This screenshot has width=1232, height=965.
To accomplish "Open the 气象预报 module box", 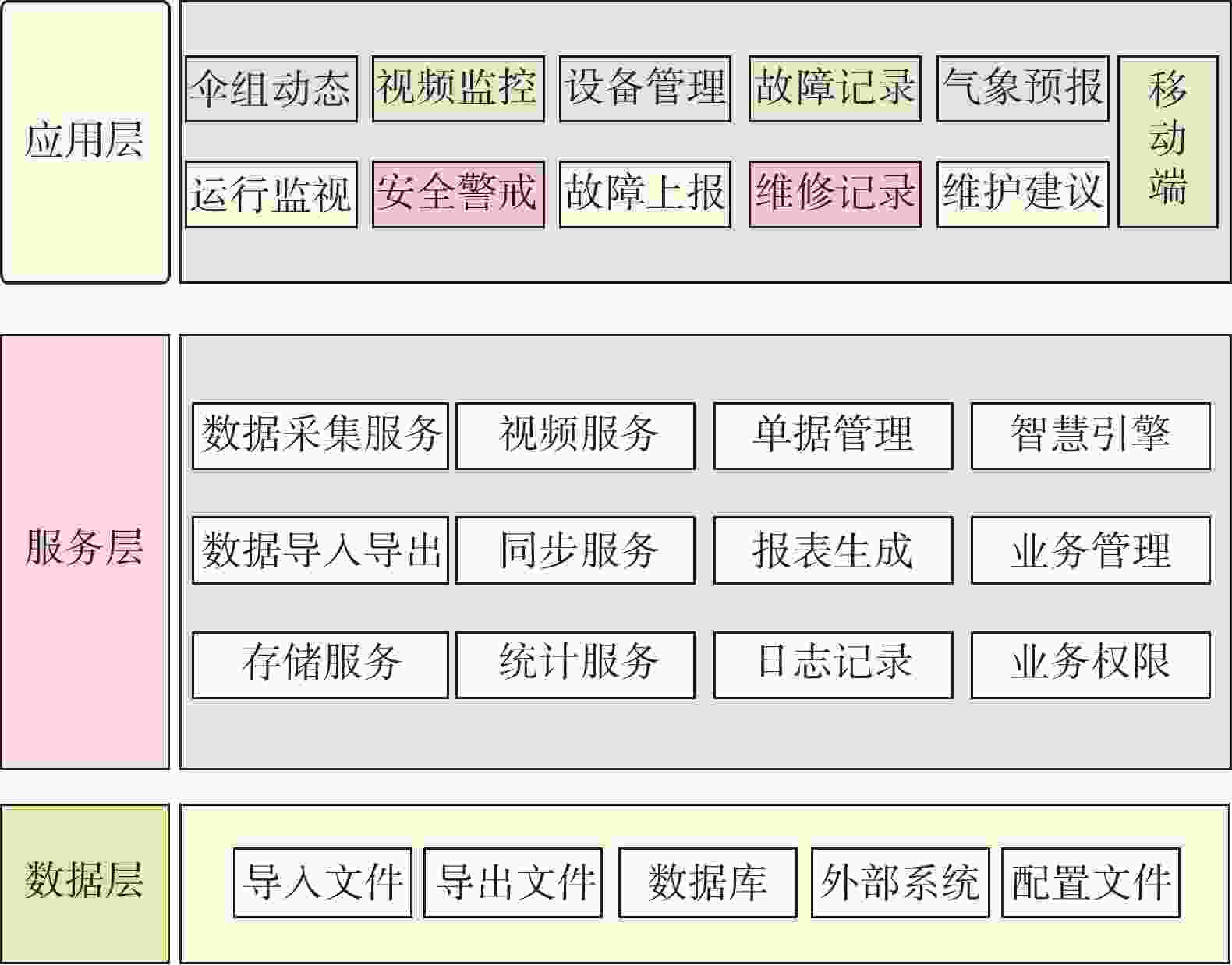I will pos(1023,88).
